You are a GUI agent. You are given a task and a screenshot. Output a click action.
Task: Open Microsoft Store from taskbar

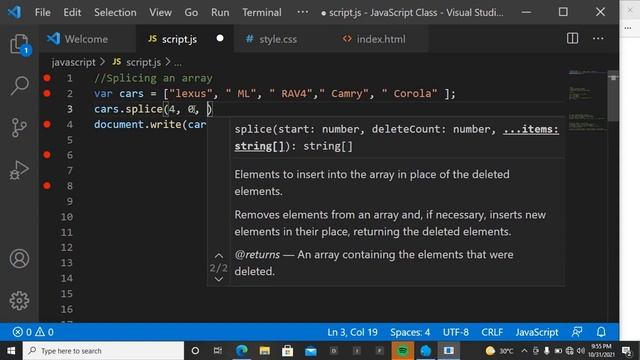pyautogui.click(x=287, y=351)
